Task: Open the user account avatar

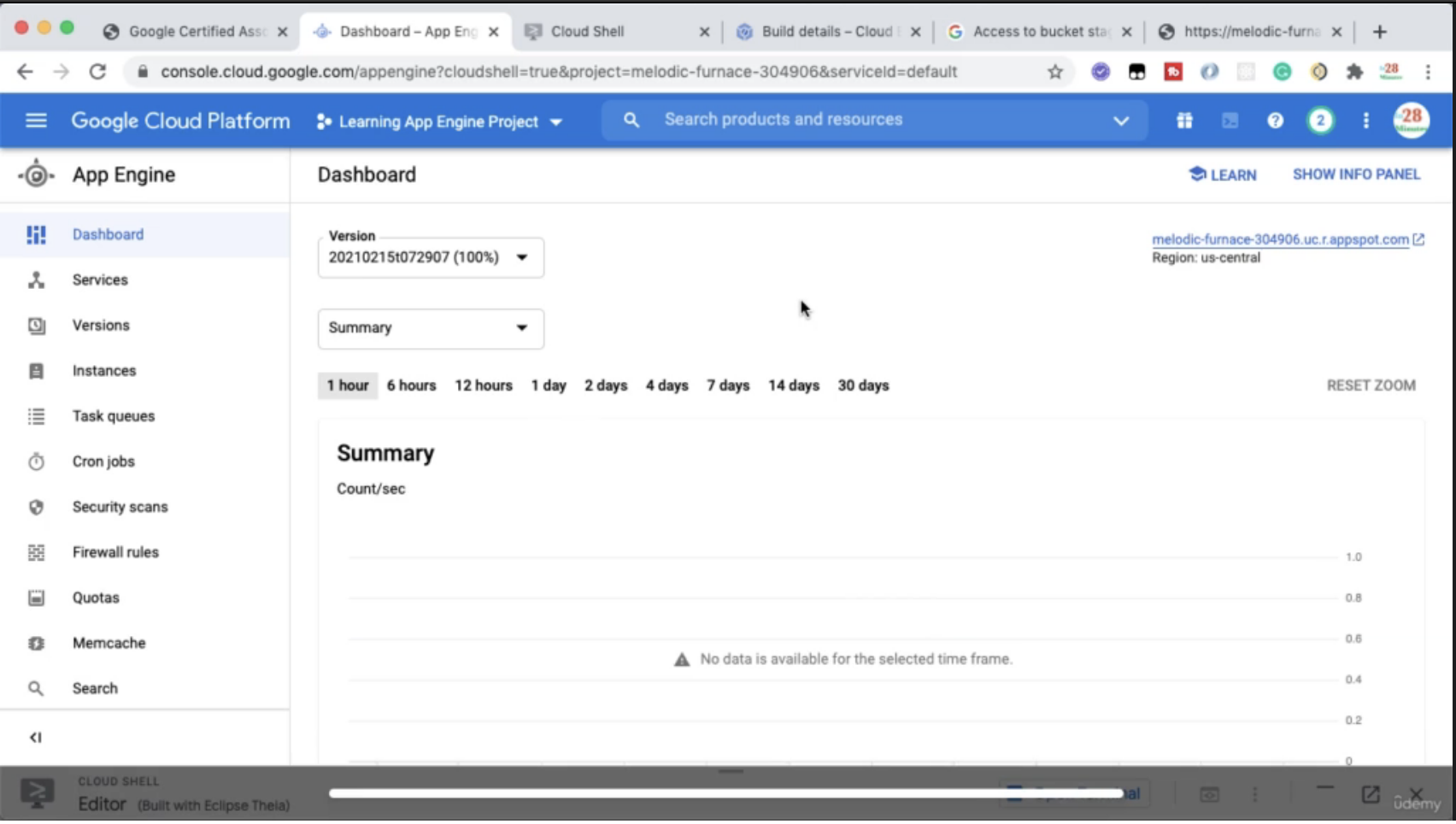Action: click(x=1411, y=121)
